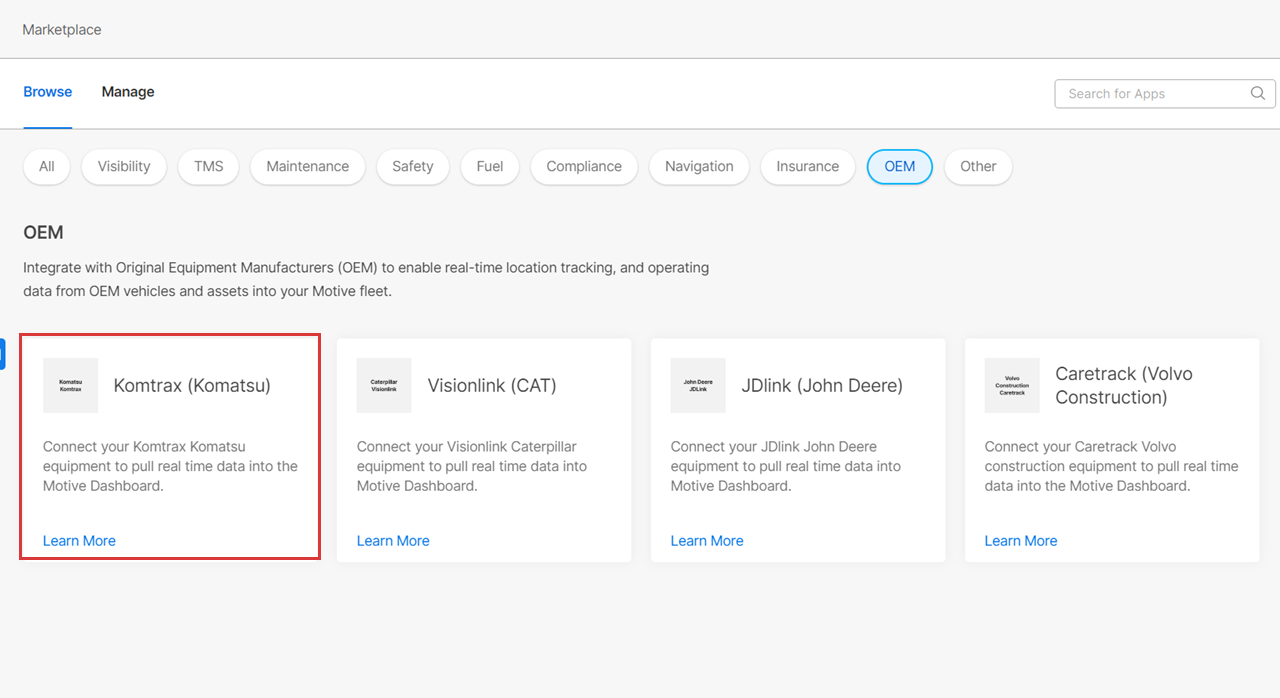The width and height of the screenshot is (1280, 698).
Task: Click the John Deere JDLink logo icon
Action: click(x=698, y=385)
